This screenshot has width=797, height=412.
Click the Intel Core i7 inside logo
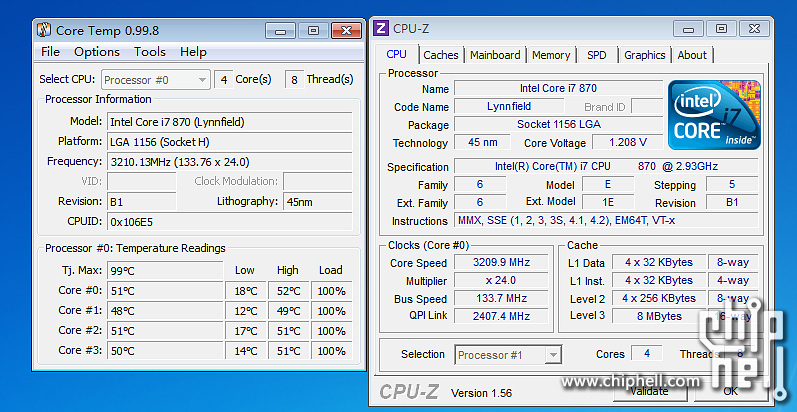(714, 115)
